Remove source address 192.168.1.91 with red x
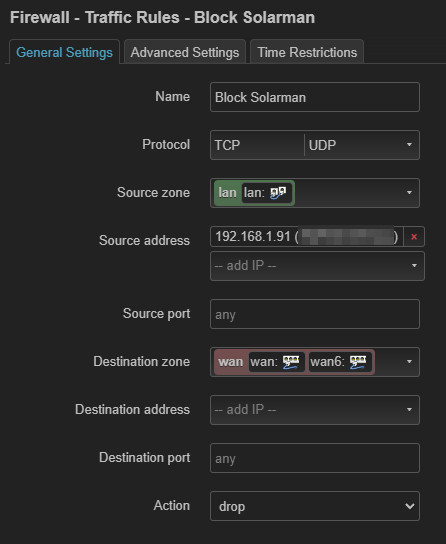The image size is (446, 544). pos(414,237)
